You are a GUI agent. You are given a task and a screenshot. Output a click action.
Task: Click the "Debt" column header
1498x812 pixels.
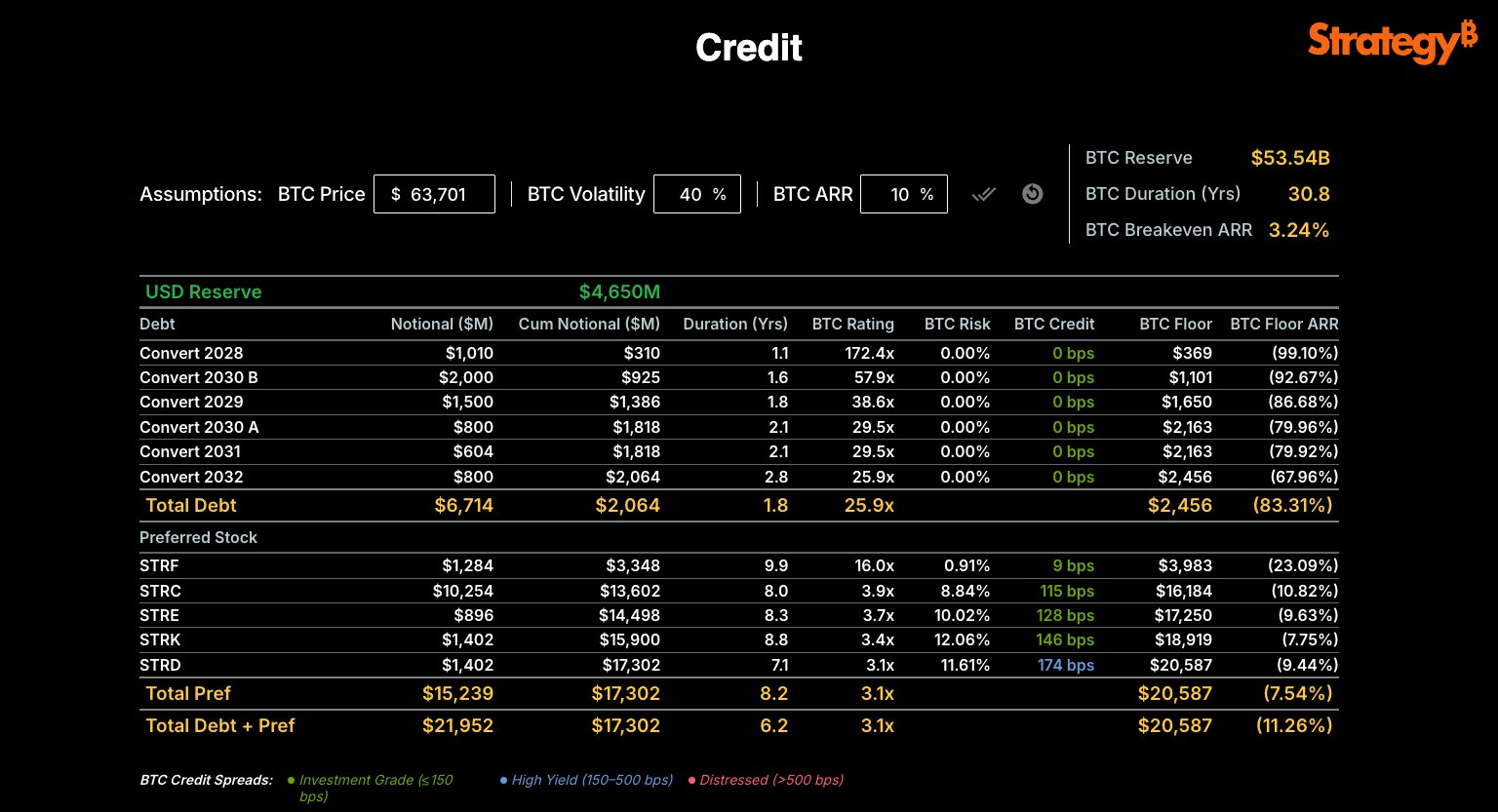[x=157, y=324]
